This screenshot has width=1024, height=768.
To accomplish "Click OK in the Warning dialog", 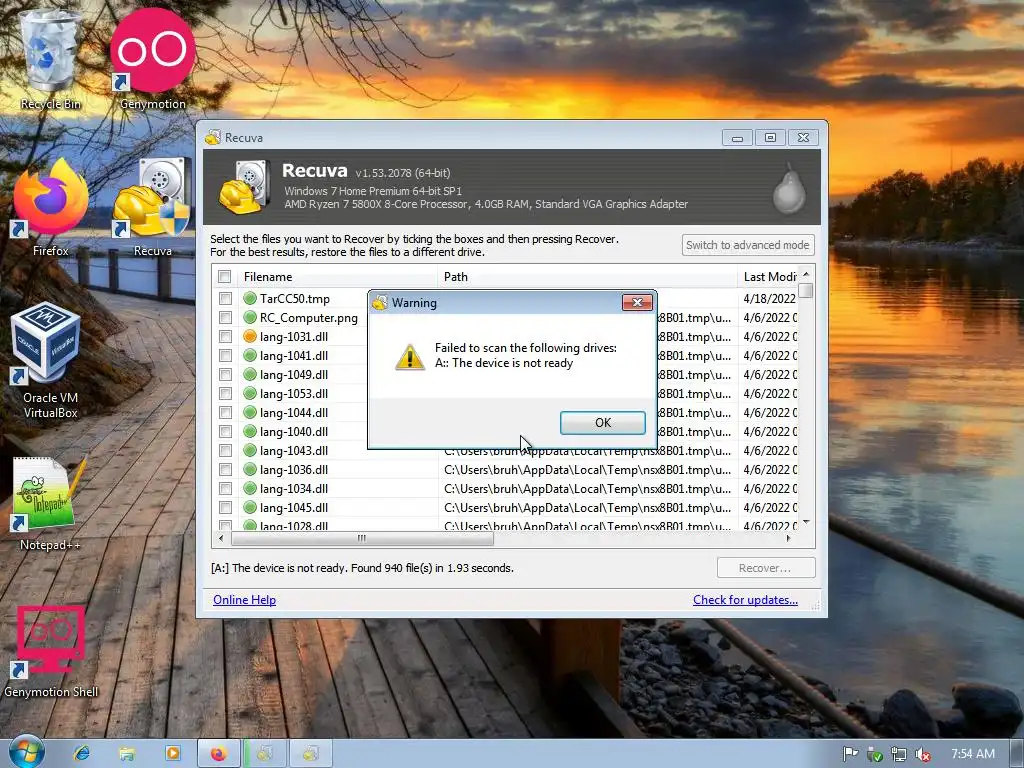I will 603,423.
